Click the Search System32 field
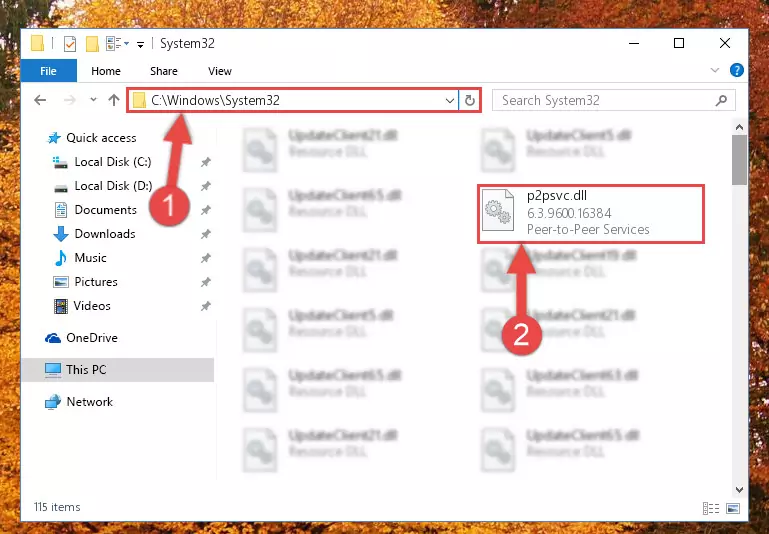The image size is (769, 534). pyautogui.click(x=614, y=101)
